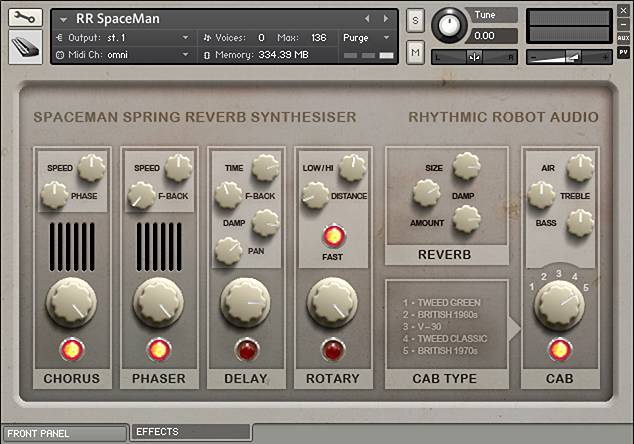
Task: Click the Reverb AMOUNT knob
Action: tap(466, 219)
